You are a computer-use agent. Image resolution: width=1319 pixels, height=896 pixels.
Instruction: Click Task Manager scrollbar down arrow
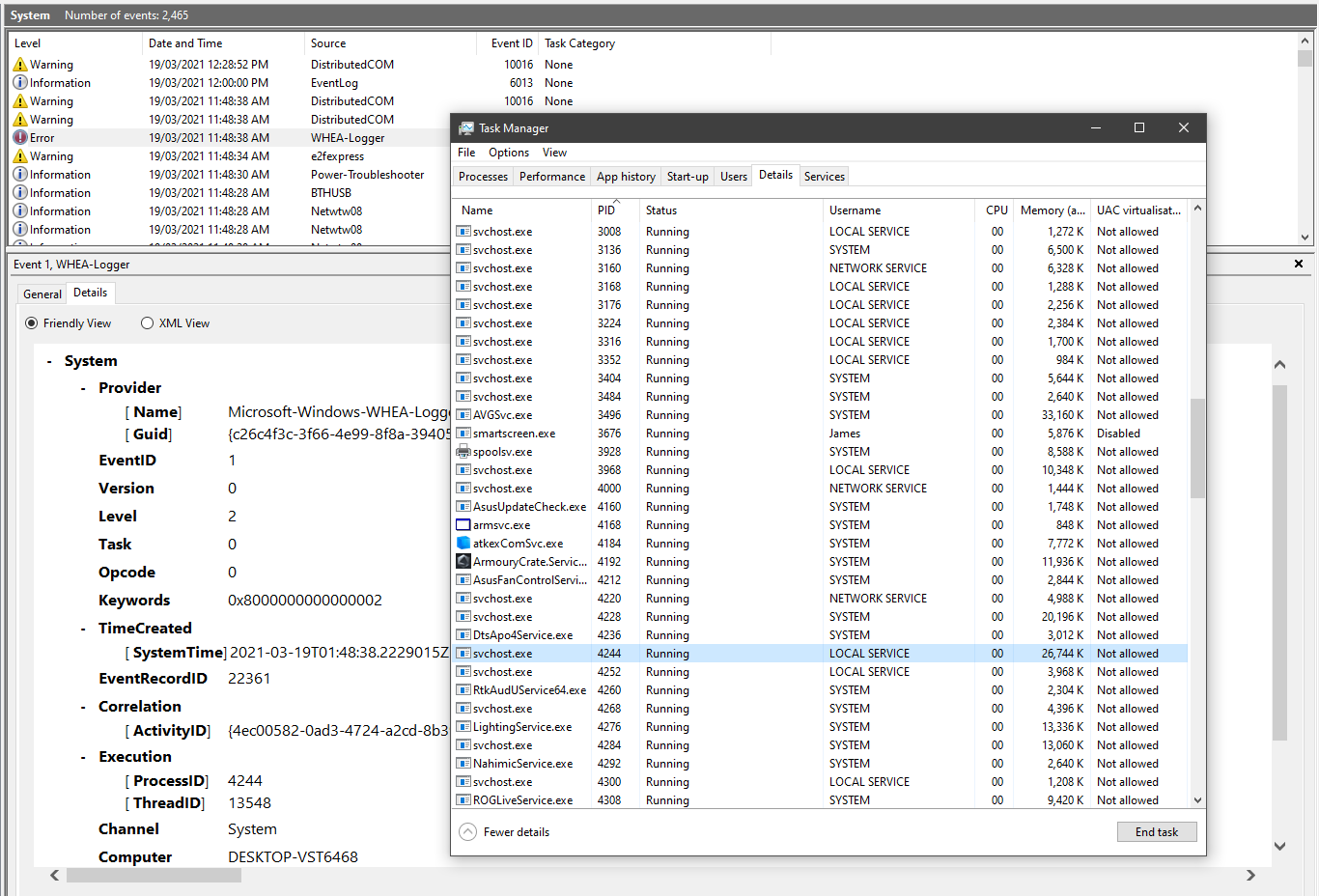(1197, 800)
